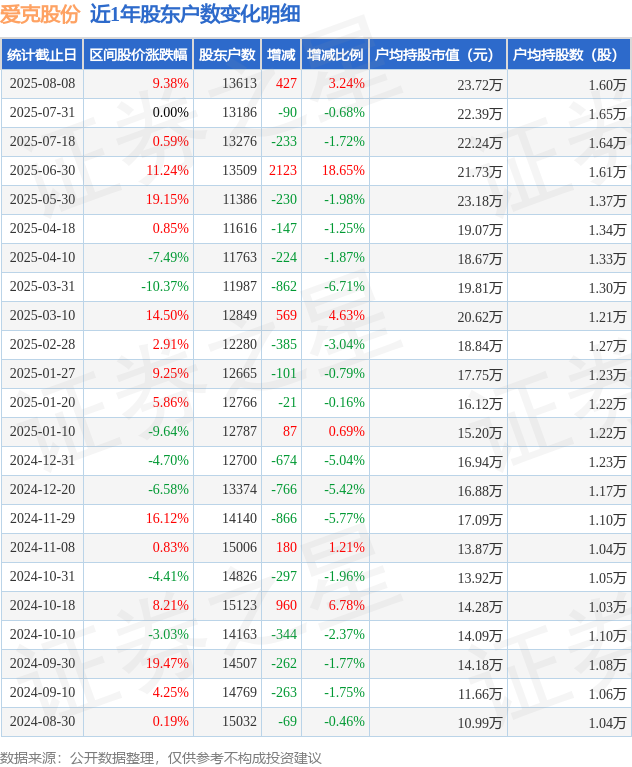This screenshot has height=767, width=632.
Task: Click the 2123 increase value cell
Action: [x=283, y=171]
